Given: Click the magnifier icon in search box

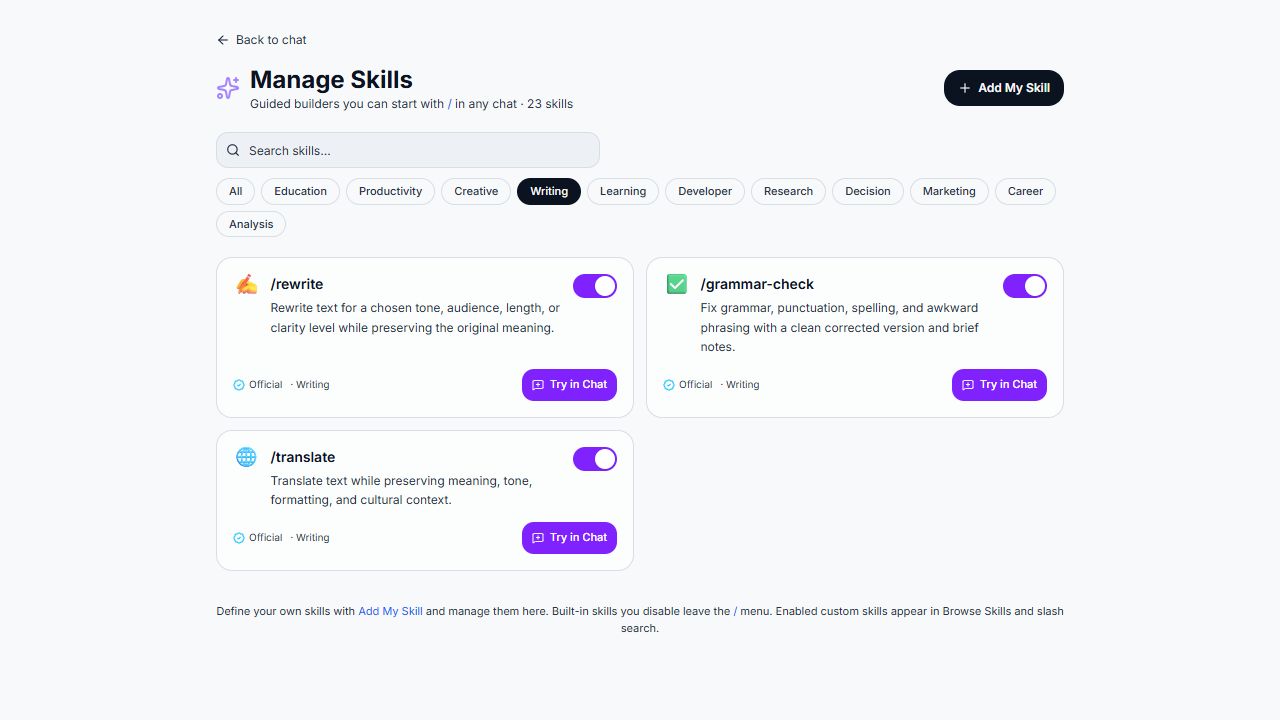Looking at the screenshot, I should pyautogui.click(x=233, y=150).
